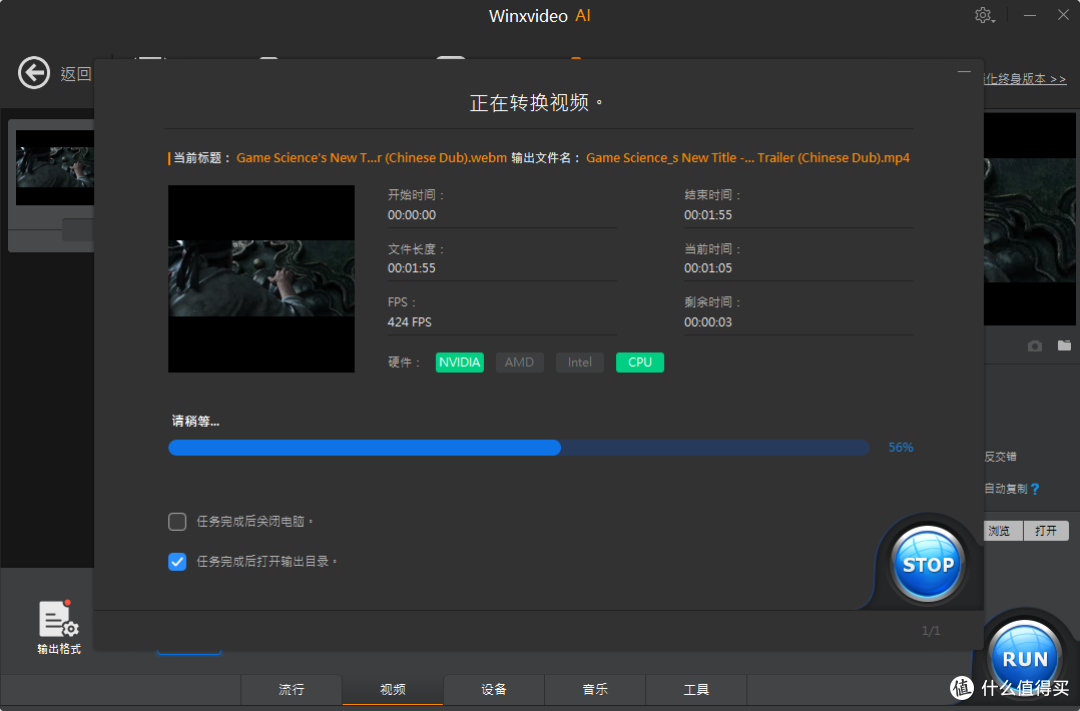
Task: Open settings gear in the title bar
Action: (984, 15)
